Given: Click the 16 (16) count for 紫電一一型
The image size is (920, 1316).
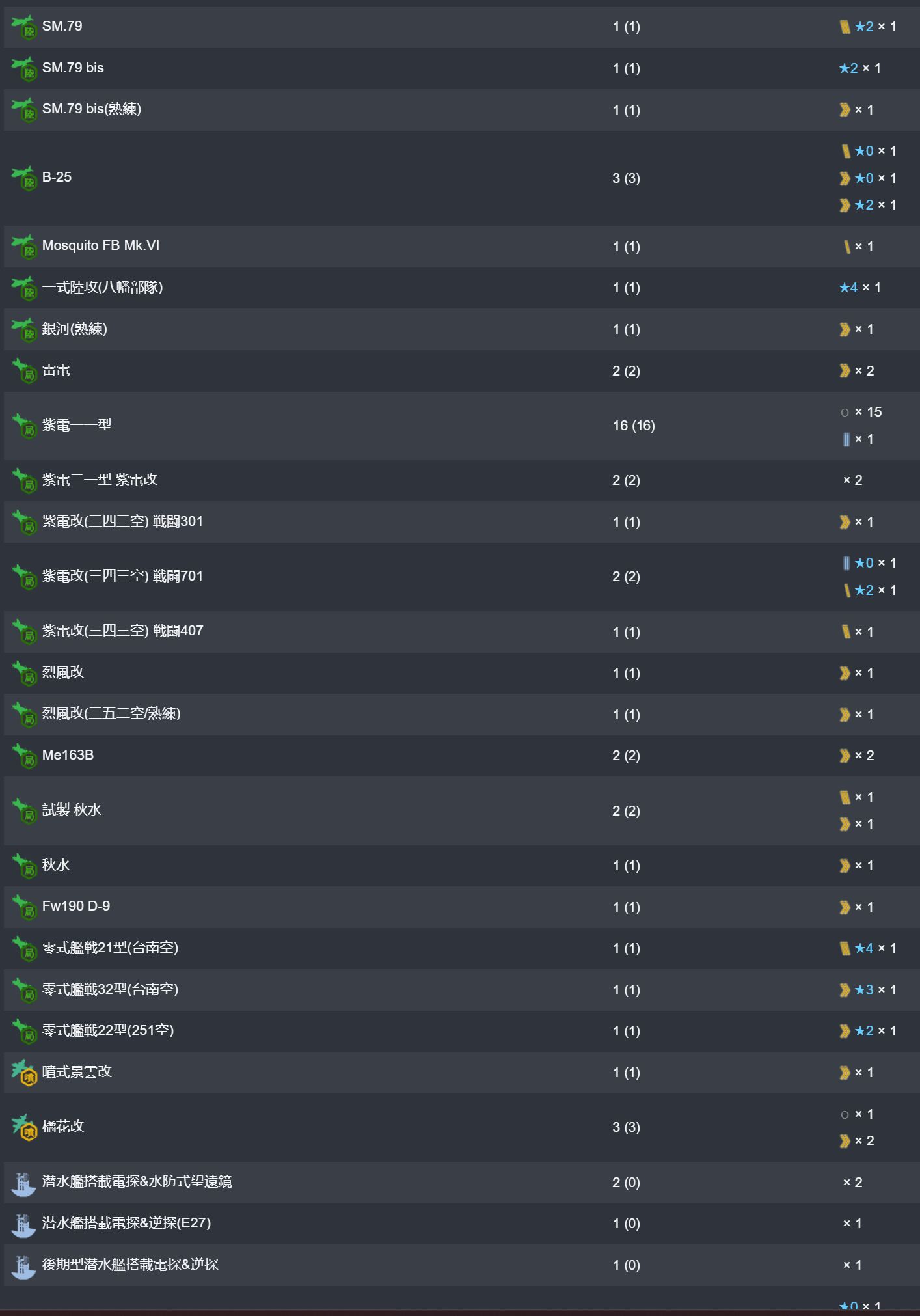Looking at the screenshot, I should [633, 426].
